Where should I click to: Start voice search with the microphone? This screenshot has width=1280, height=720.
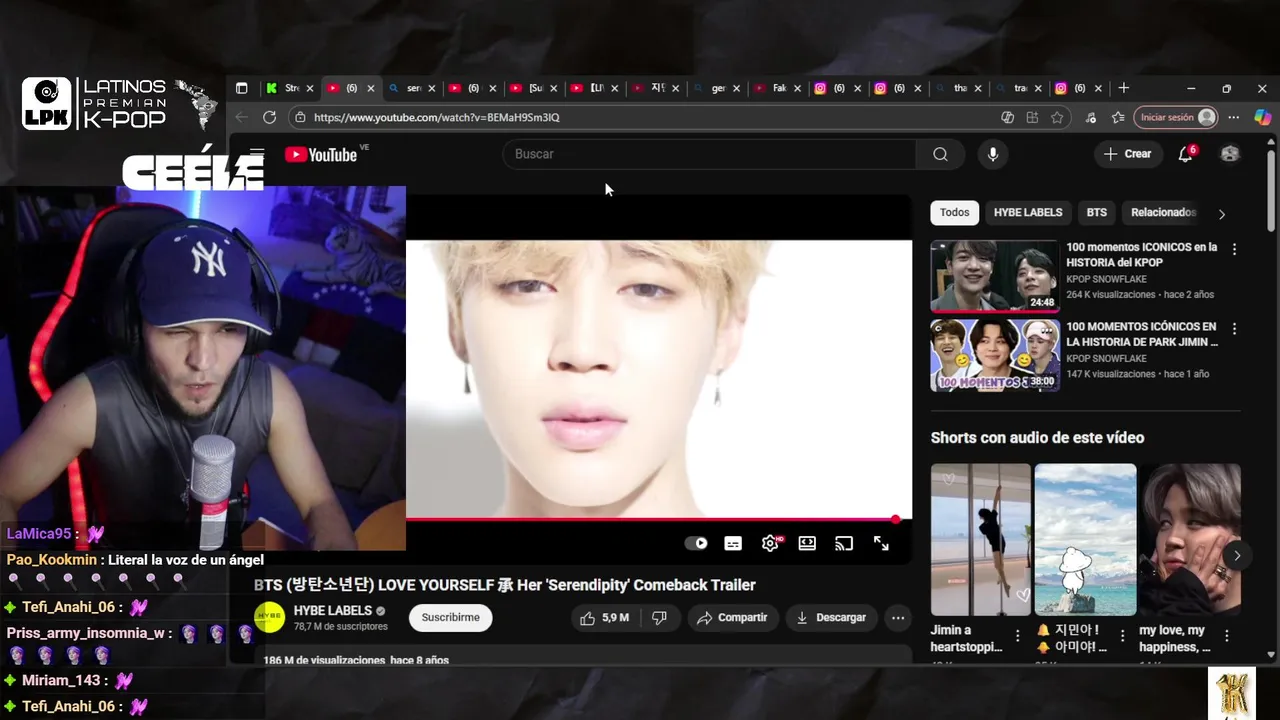pyautogui.click(x=993, y=154)
